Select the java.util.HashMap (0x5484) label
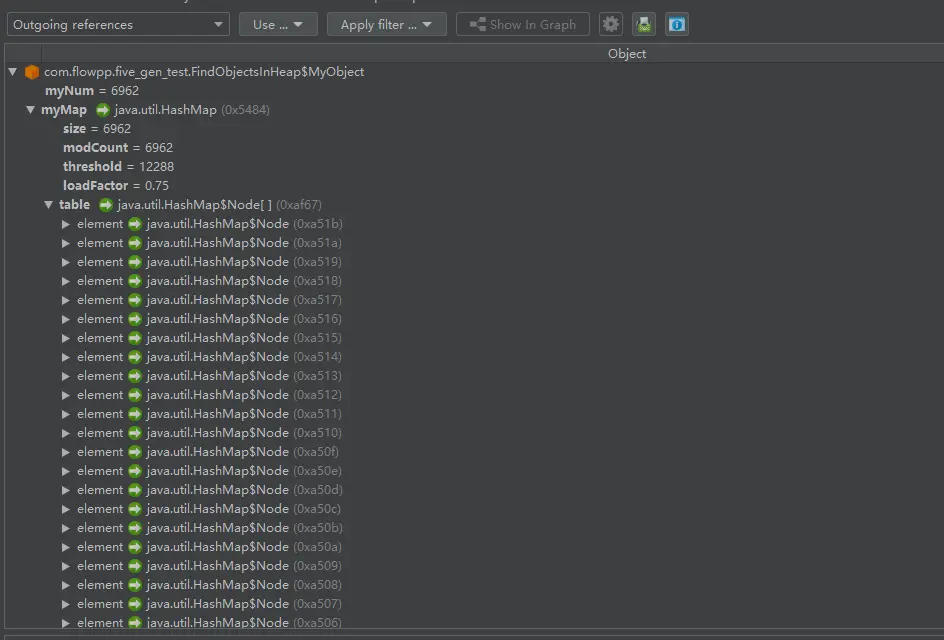944x640 pixels. coord(192,110)
